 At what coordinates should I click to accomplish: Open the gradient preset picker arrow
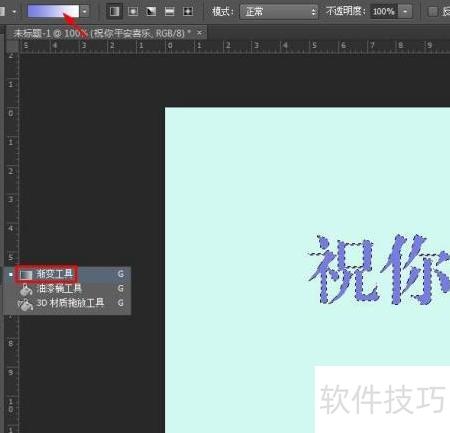pos(85,11)
